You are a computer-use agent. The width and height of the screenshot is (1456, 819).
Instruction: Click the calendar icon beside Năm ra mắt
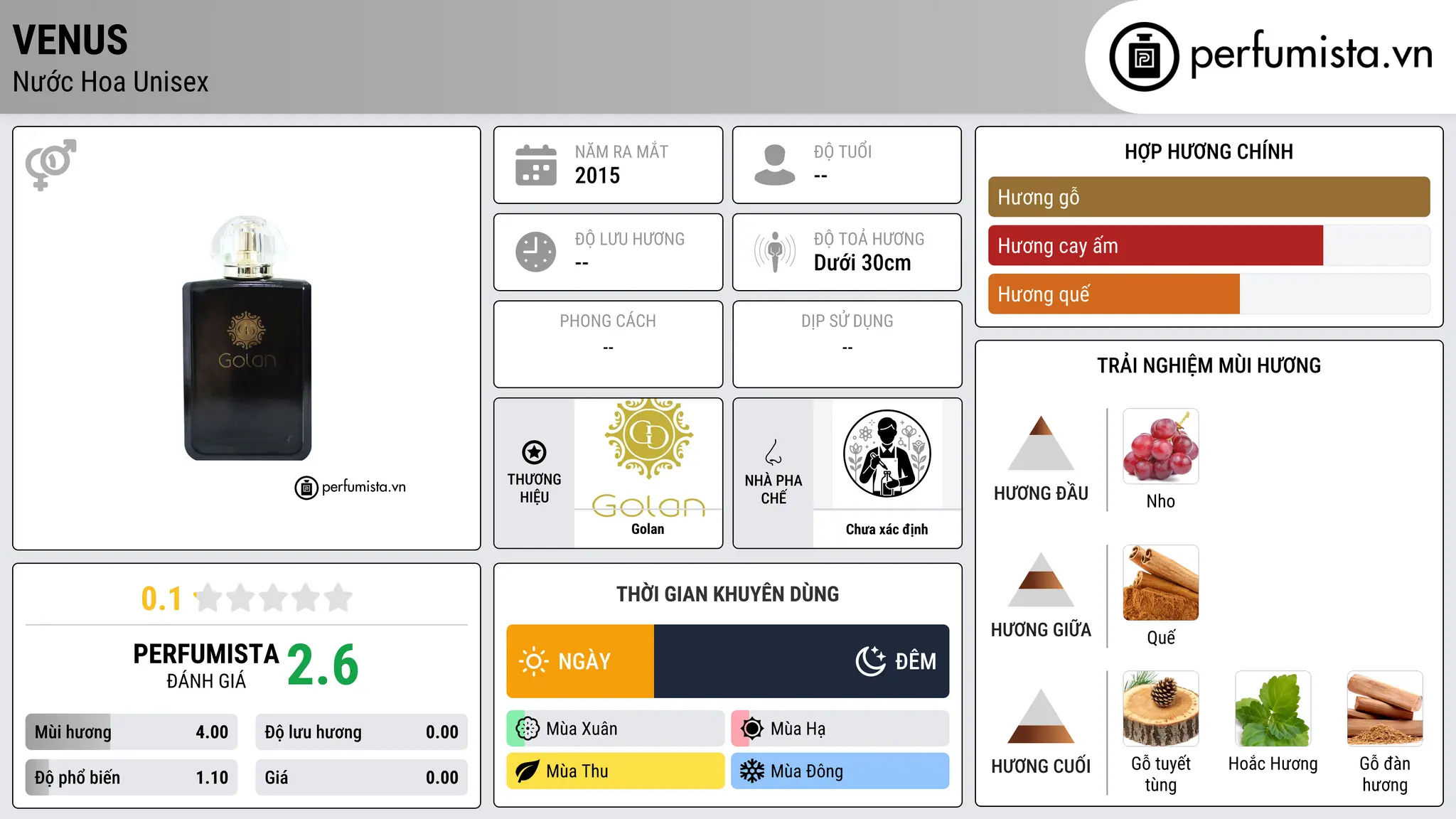[x=536, y=165]
